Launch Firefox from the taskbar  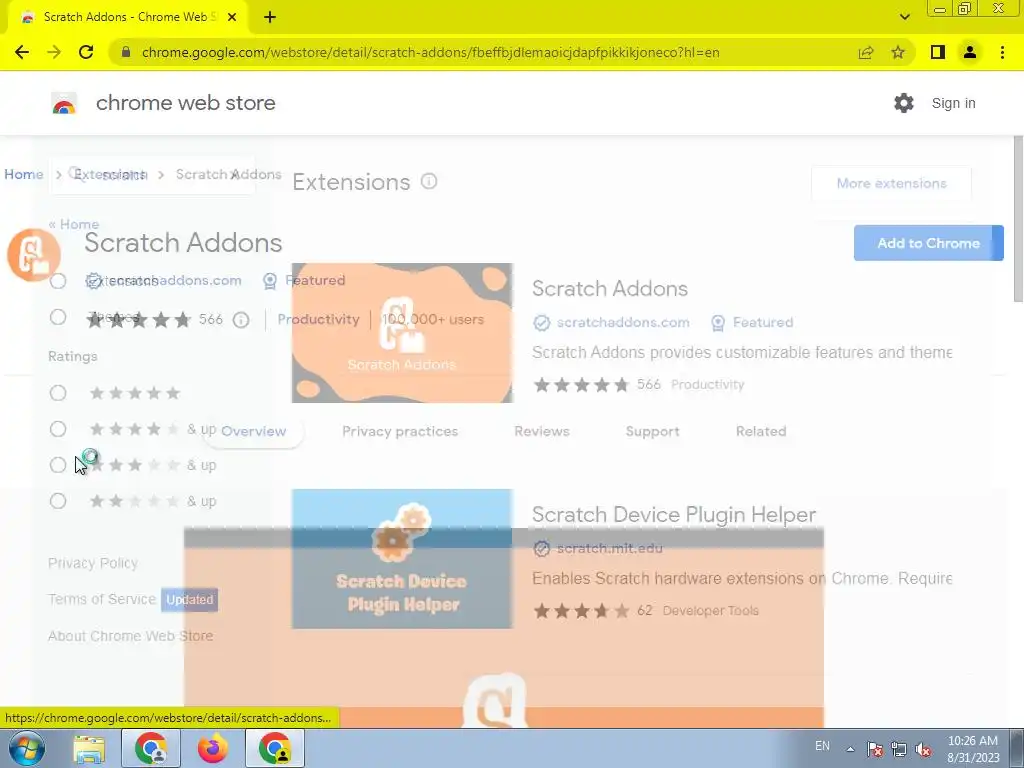(x=213, y=748)
